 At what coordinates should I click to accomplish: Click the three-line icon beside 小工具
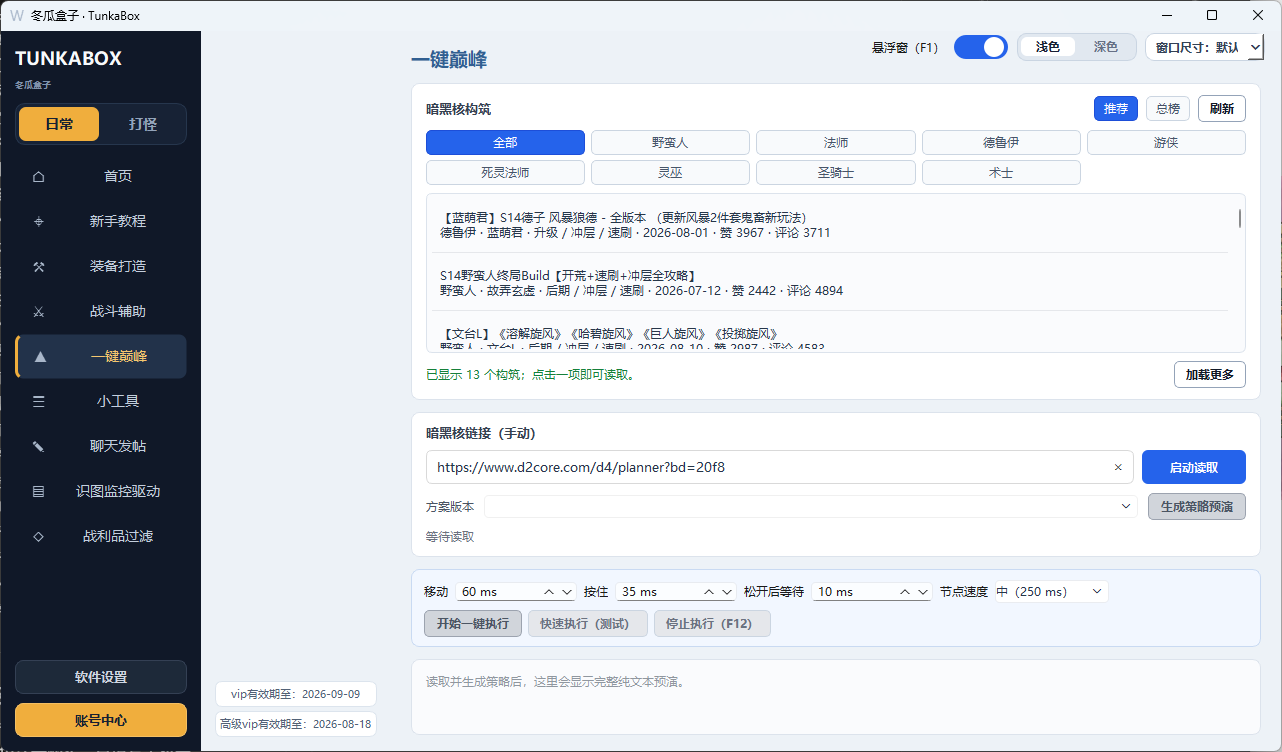point(38,402)
